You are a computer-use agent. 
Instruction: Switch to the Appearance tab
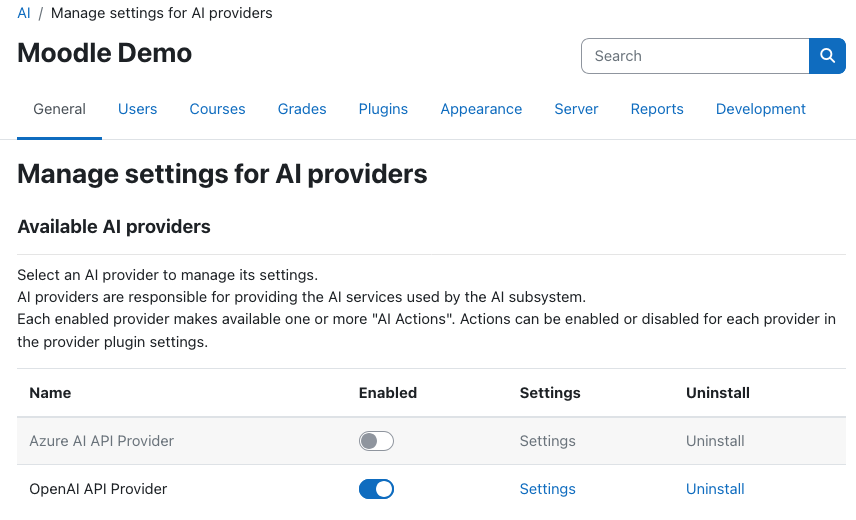tap(481, 109)
